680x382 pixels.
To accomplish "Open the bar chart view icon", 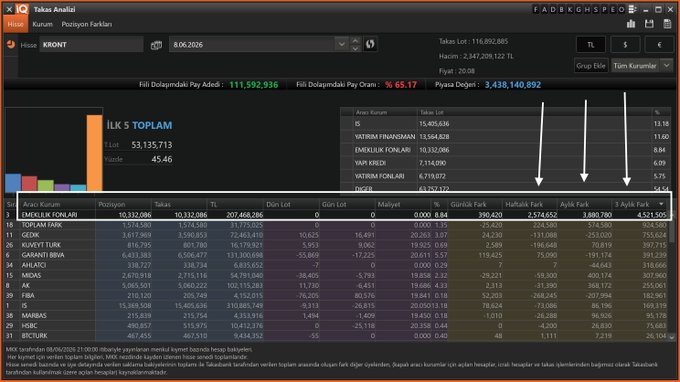I will click(x=631, y=24).
